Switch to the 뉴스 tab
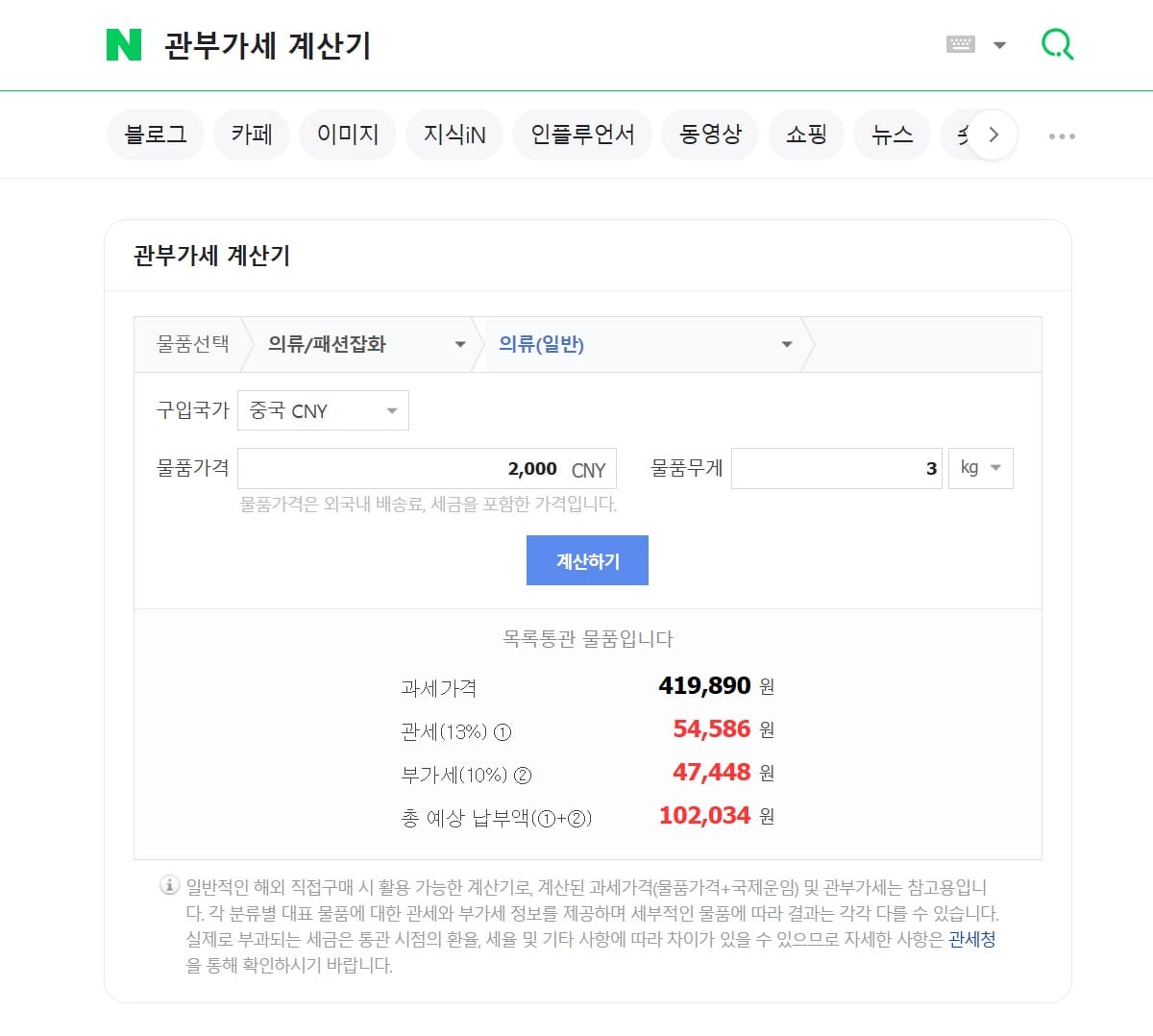Screen dimensions: 1153x1036 tap(892, 135)
